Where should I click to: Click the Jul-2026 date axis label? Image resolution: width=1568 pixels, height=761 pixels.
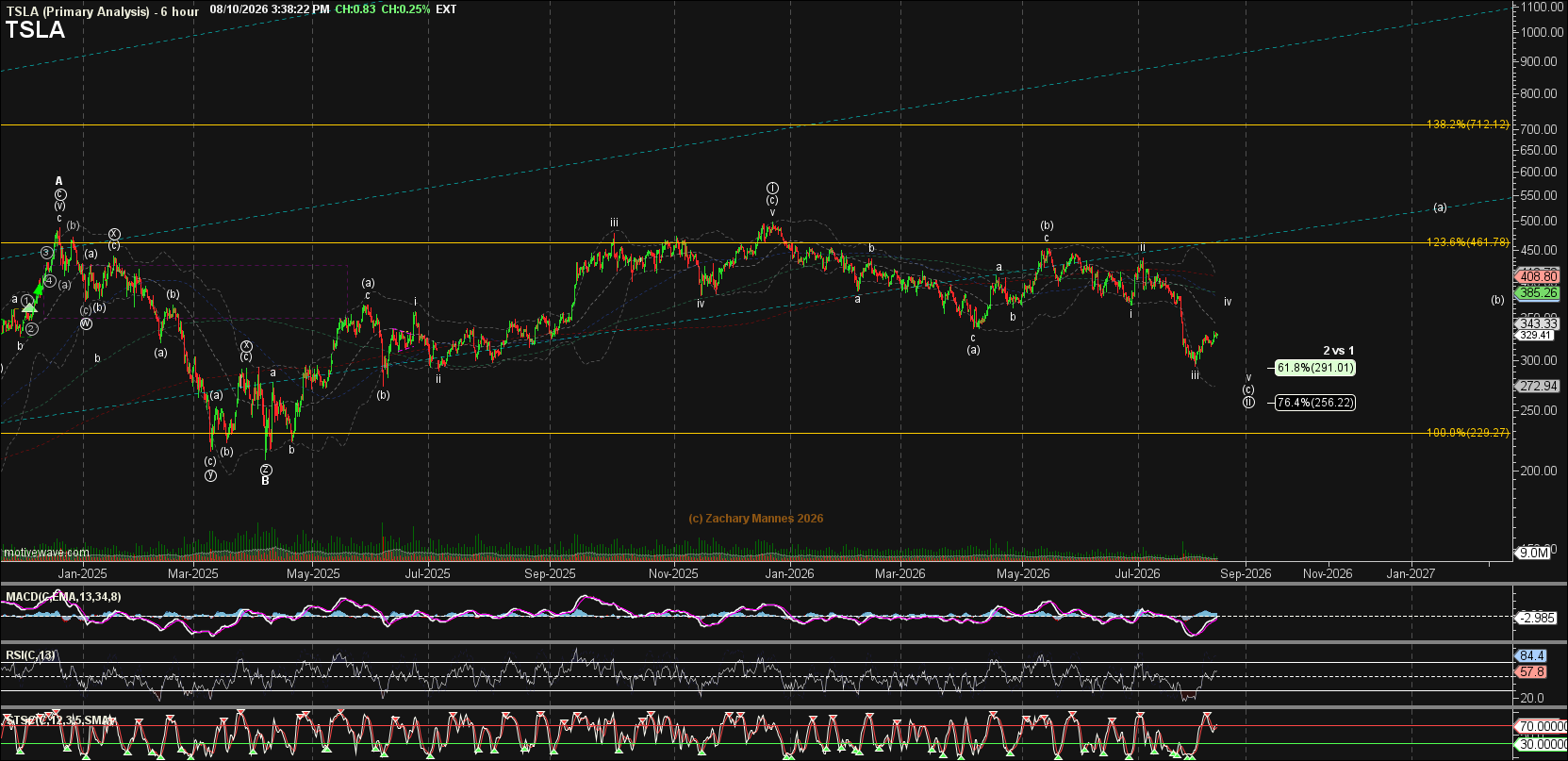point(1137,573)
